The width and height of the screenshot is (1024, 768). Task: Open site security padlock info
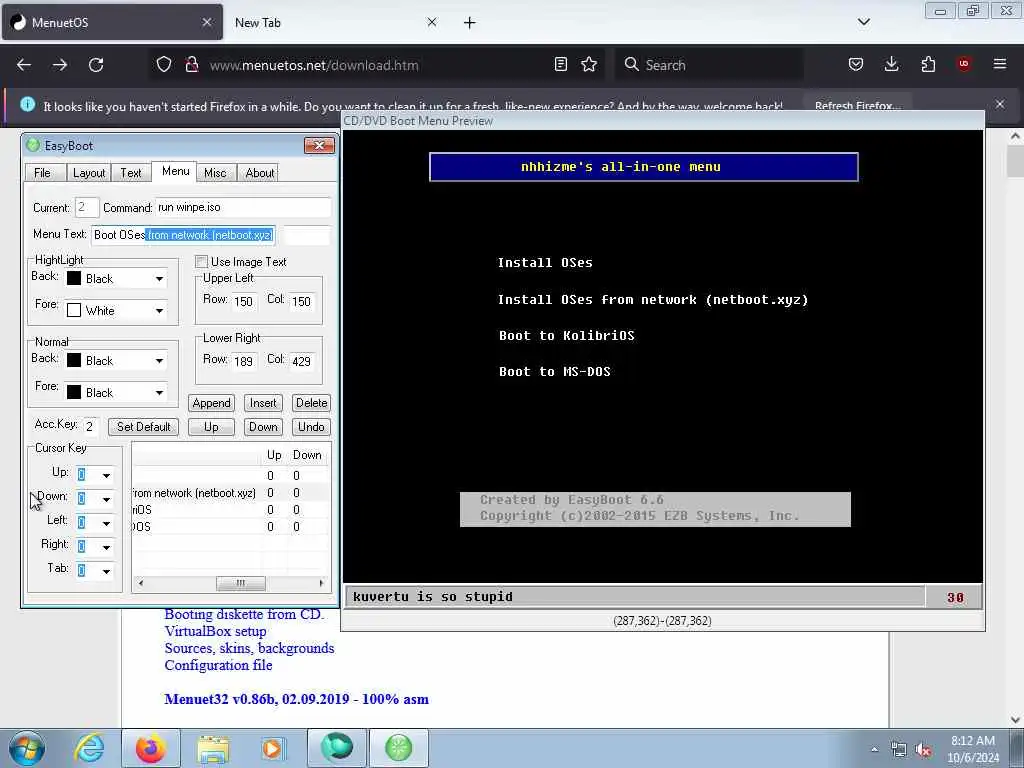click(191, 65)
